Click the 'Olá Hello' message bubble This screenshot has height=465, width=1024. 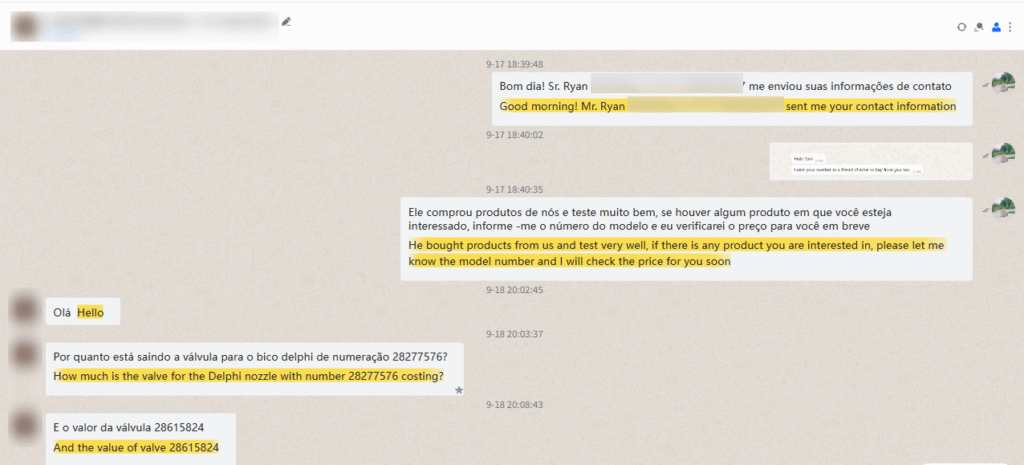click(x=84, y=313)
